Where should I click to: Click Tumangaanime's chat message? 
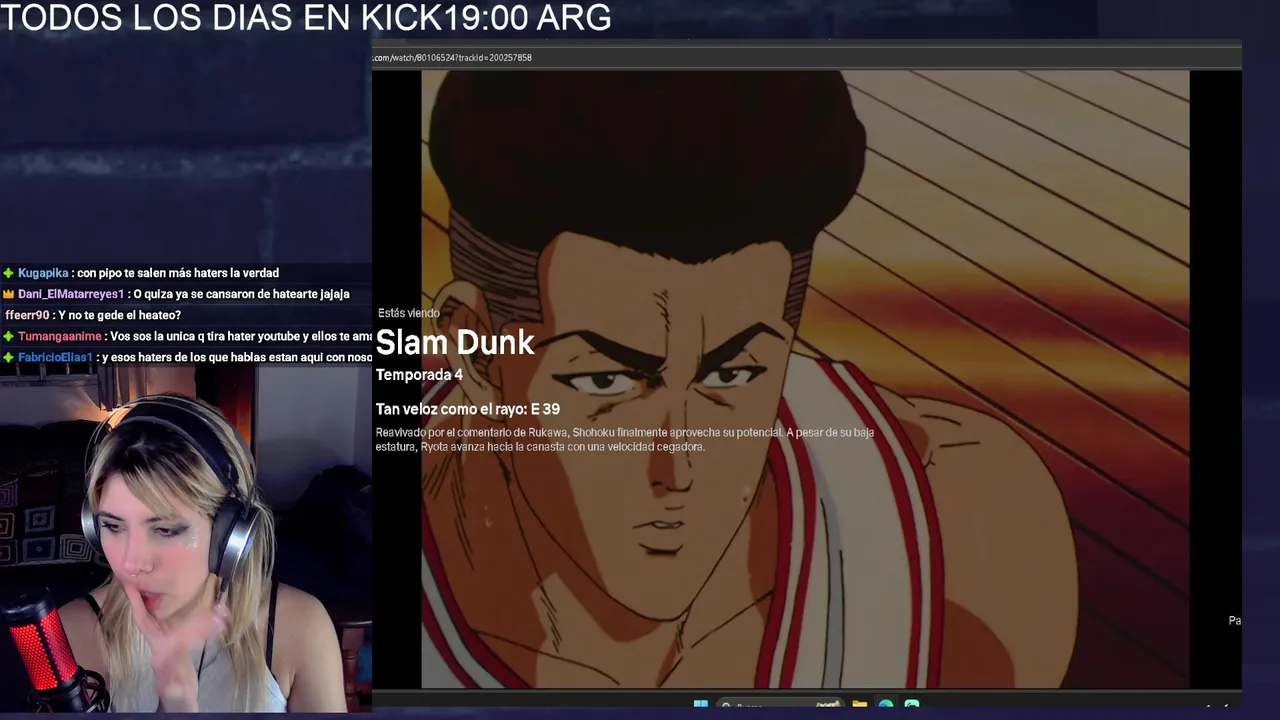pos(188,336)
